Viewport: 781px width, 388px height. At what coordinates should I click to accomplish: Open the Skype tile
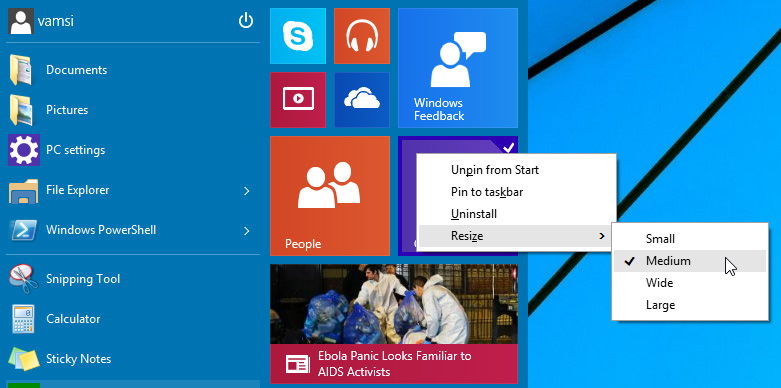pos(298,36)
